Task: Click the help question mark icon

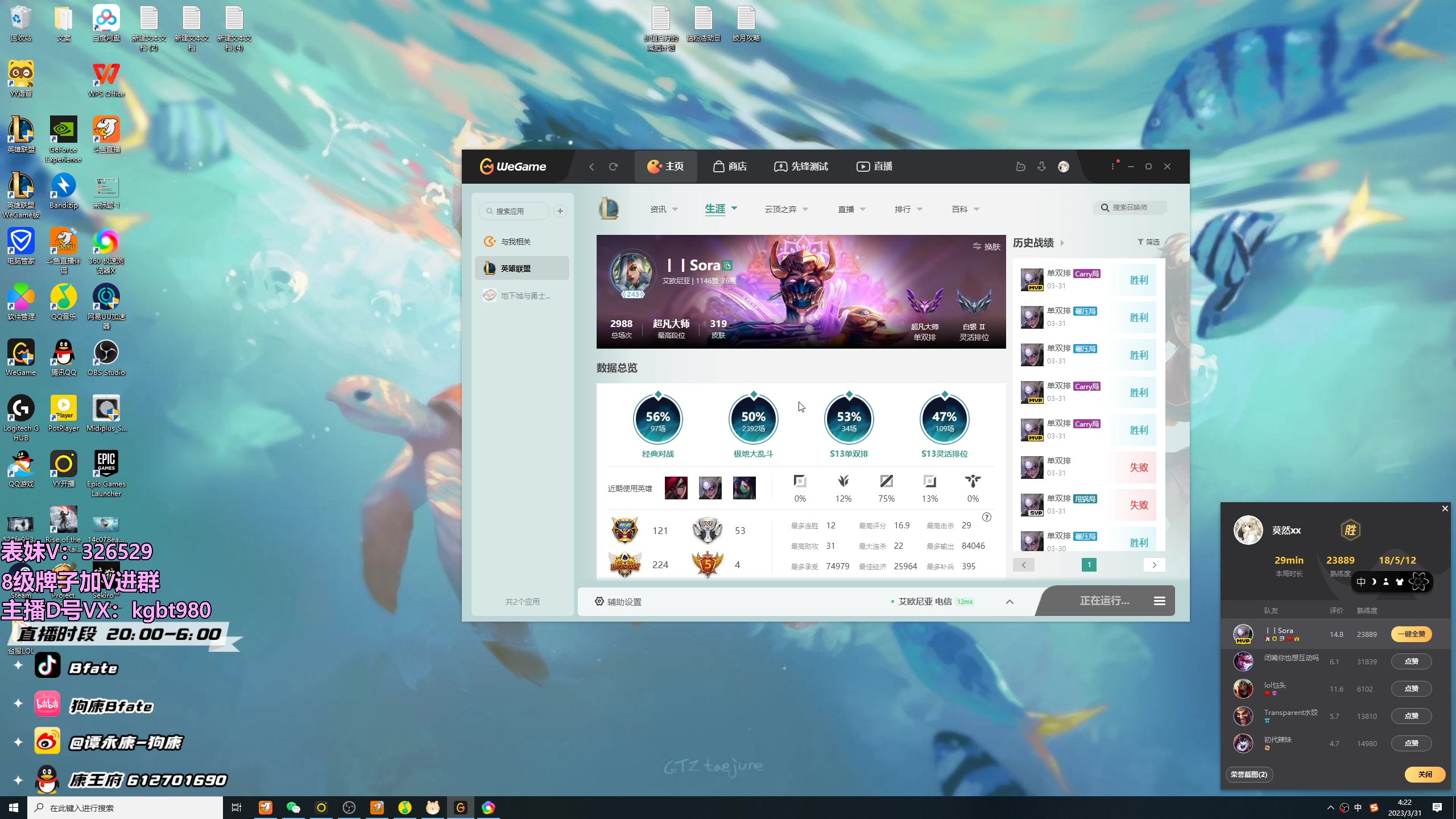Action: (x=987, y=517)
